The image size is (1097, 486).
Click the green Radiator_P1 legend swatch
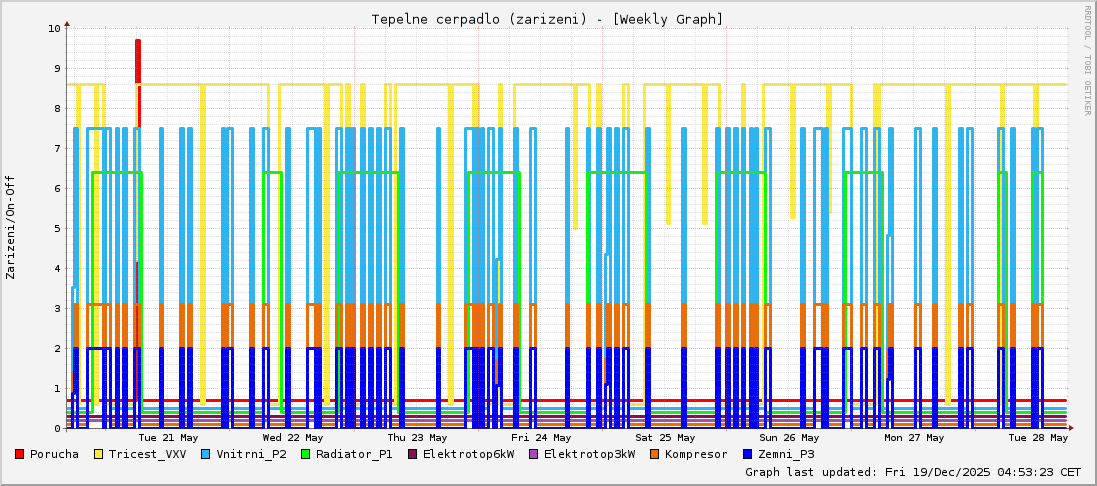(x=306, y=454)
